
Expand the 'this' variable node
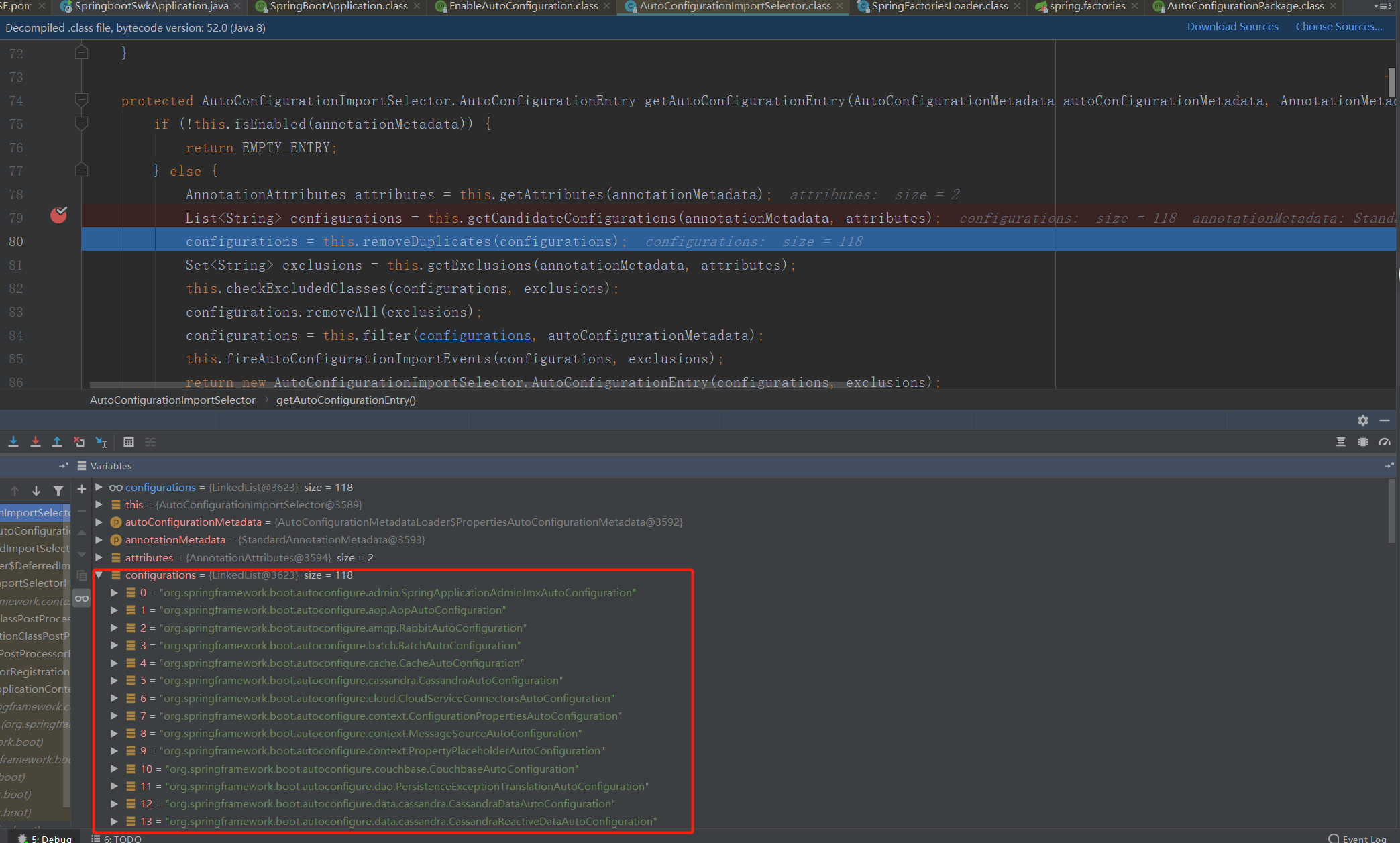pos(99,504)
